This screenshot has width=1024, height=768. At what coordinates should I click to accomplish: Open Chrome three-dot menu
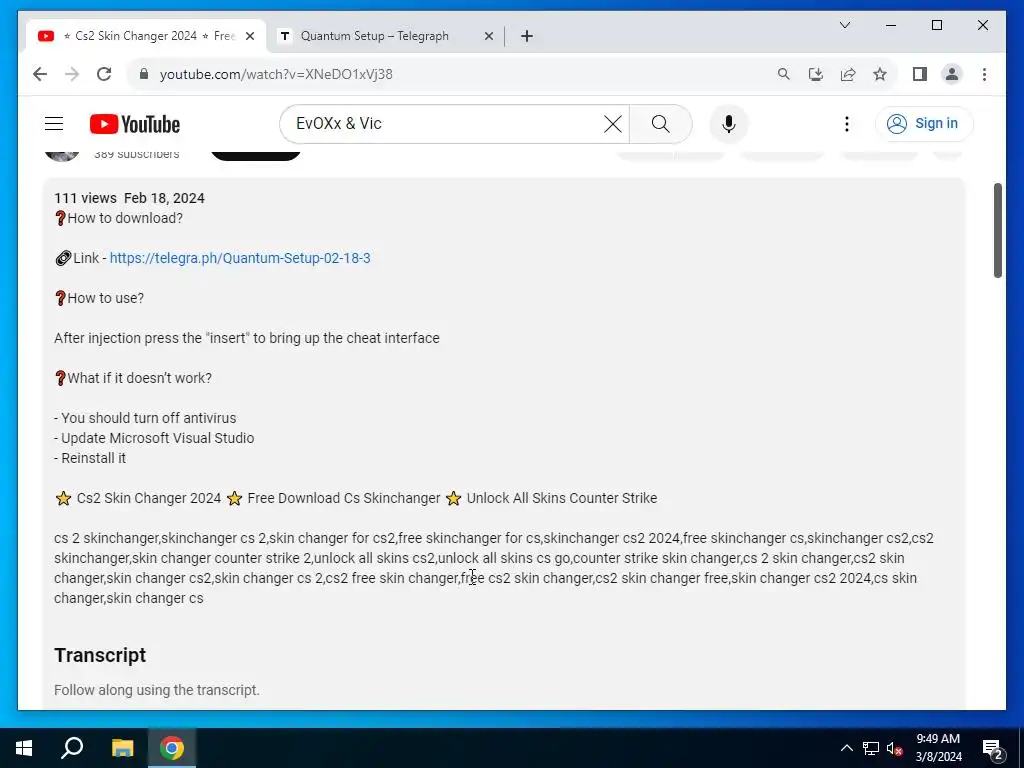[984, 74]
